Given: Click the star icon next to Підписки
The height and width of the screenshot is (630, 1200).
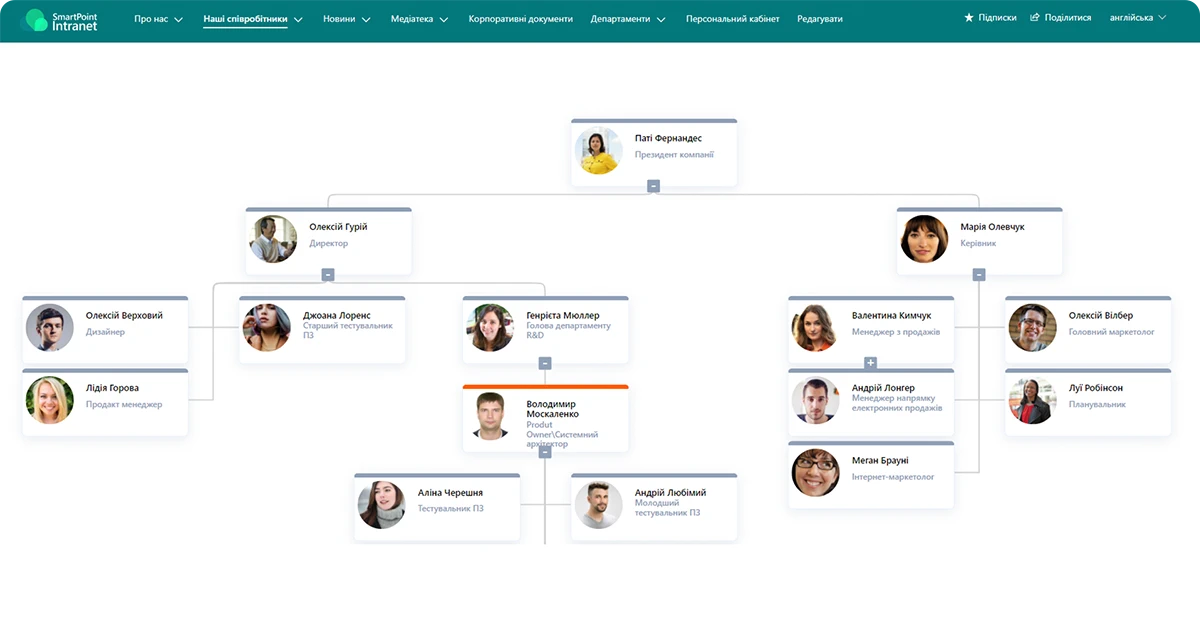Looking at the screenshot, I should coord(968,18).
